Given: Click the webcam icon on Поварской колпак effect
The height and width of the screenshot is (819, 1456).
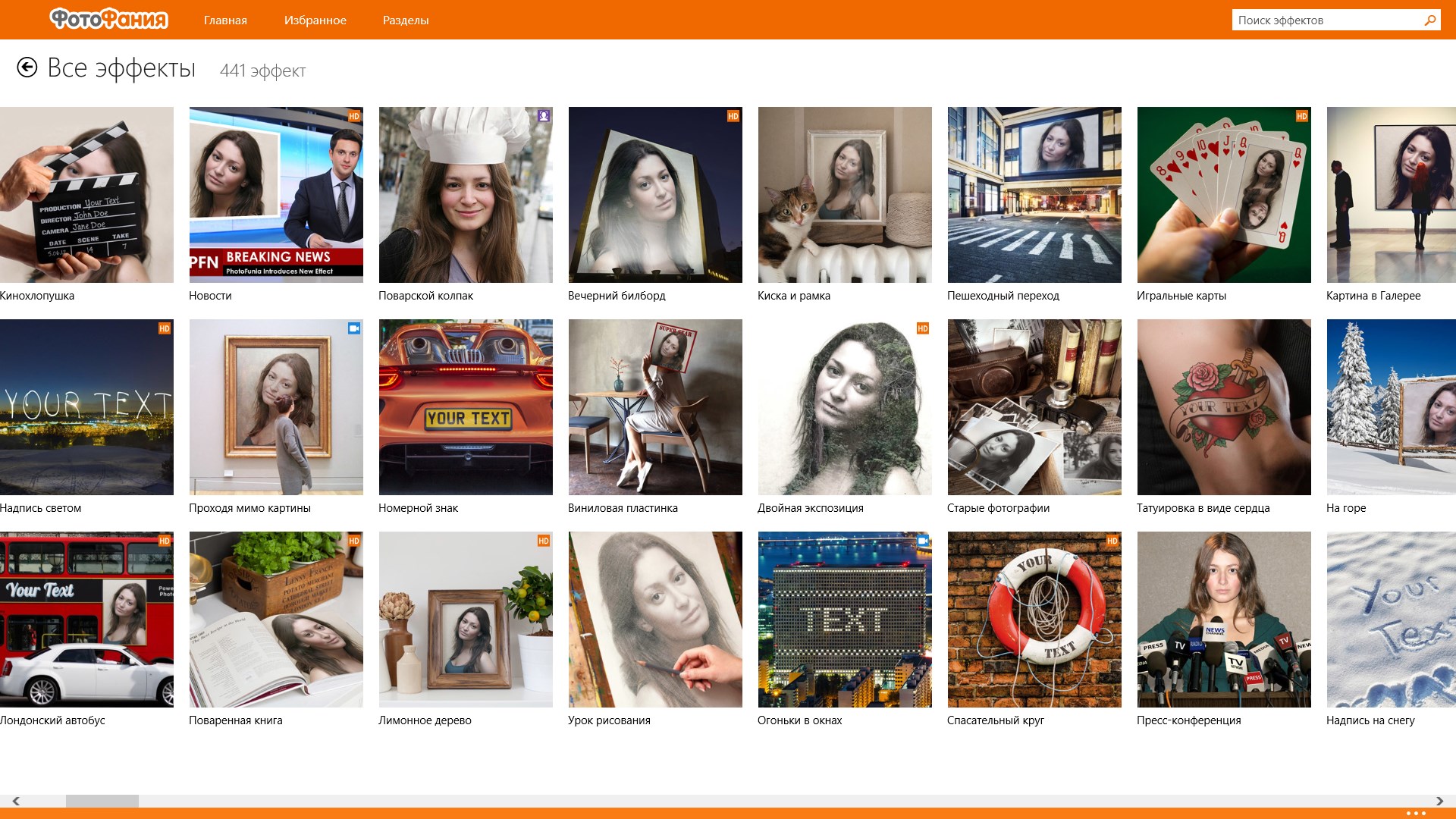Looking at the screenshot, I should pyautogui.click(x=543, y=116).
